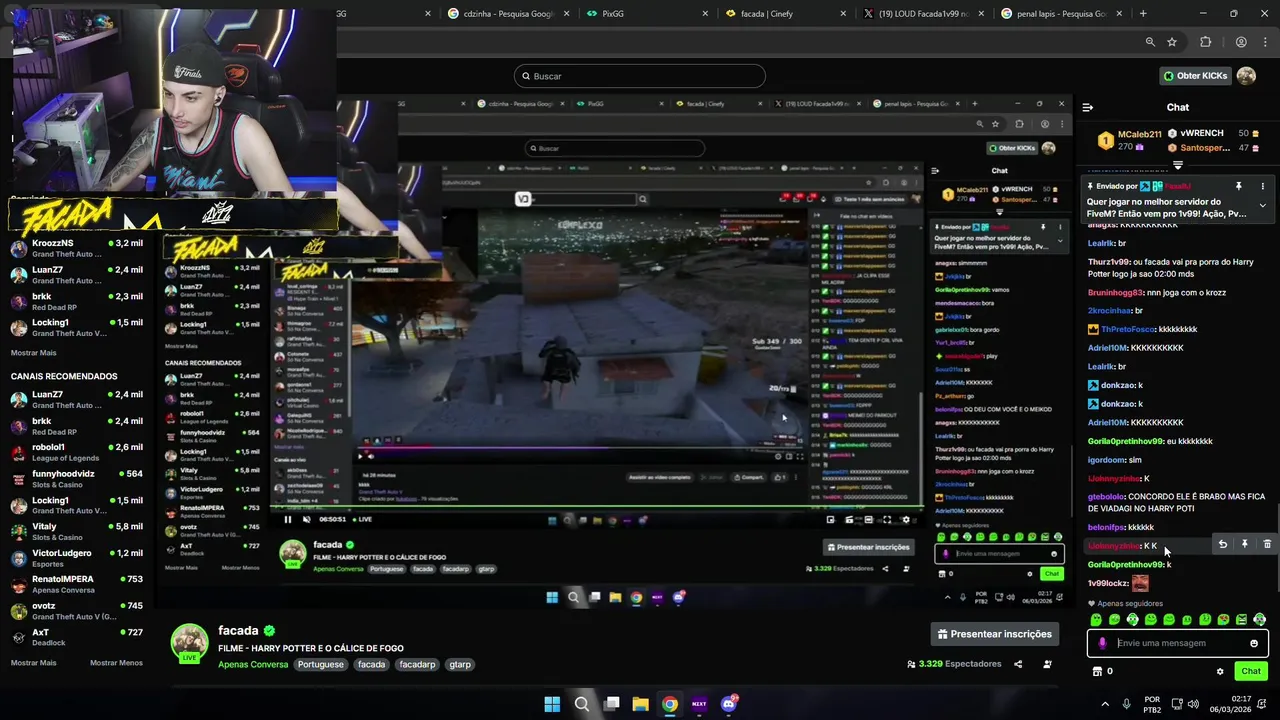Open funnyhoodvidz recommended channel

click(77, 479)
